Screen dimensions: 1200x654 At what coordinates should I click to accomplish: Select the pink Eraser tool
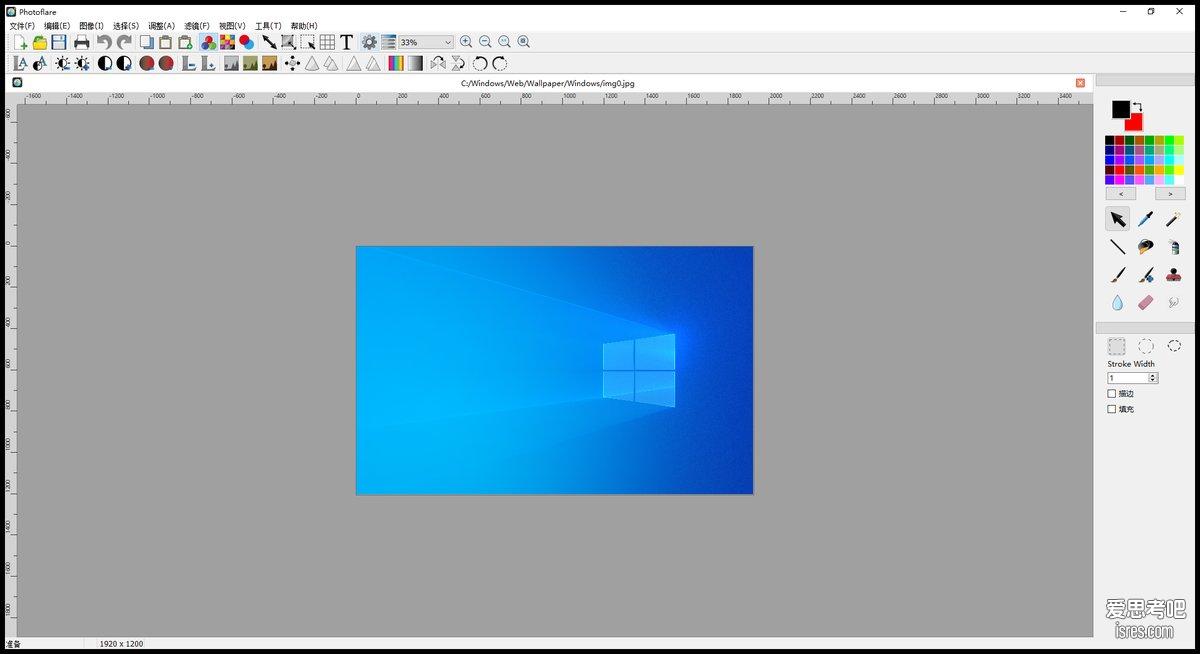(1146, 302)
